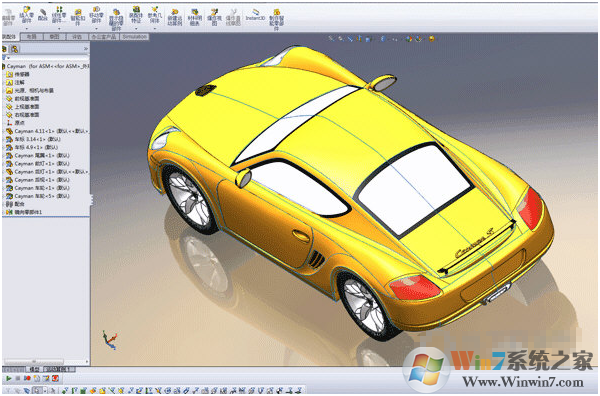
Task: Click Show Hidden Components tool
Action: (116, 20)
